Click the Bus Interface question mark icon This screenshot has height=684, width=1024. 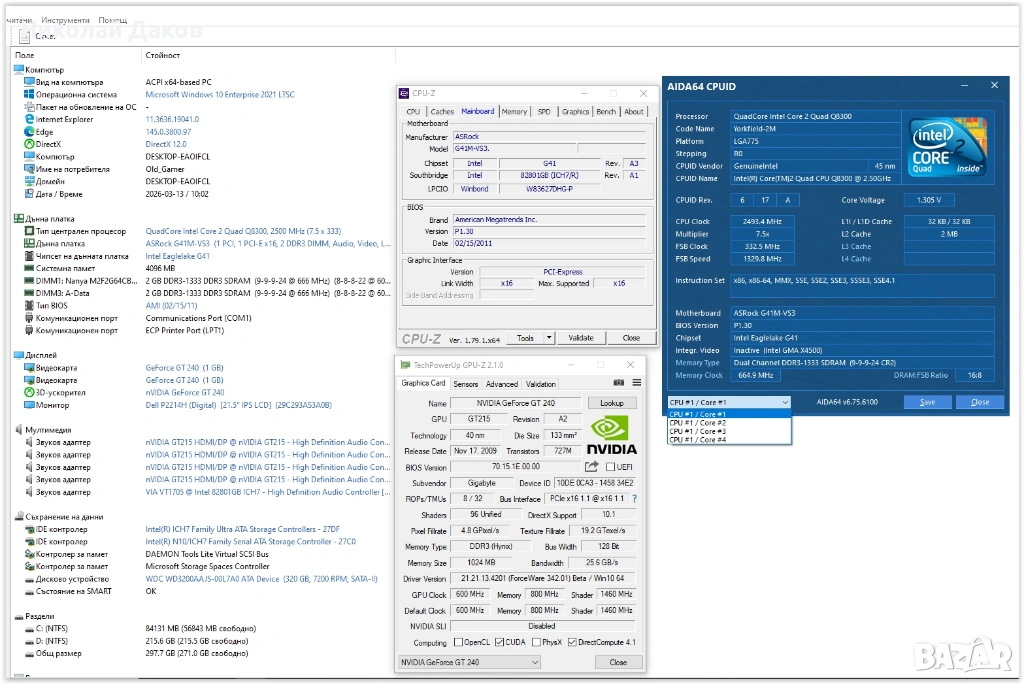tap(634, 498)
